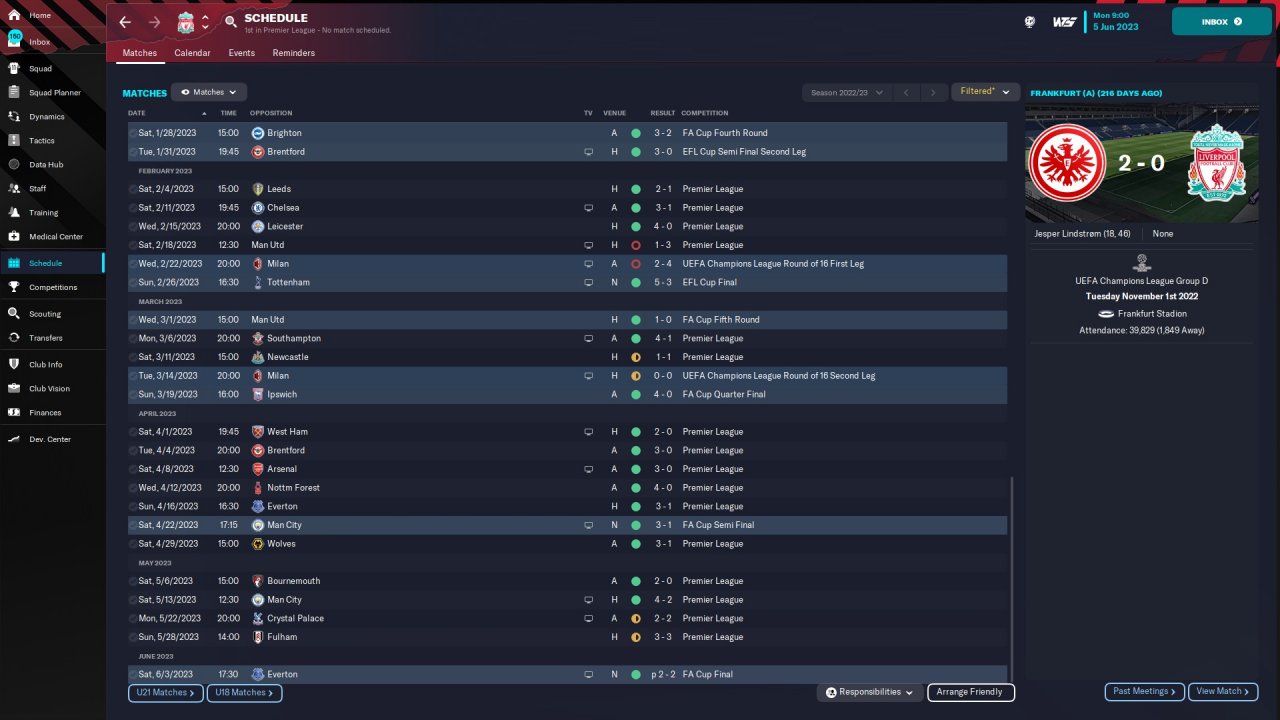Open Inbox in the sidebar

[53, 42]
